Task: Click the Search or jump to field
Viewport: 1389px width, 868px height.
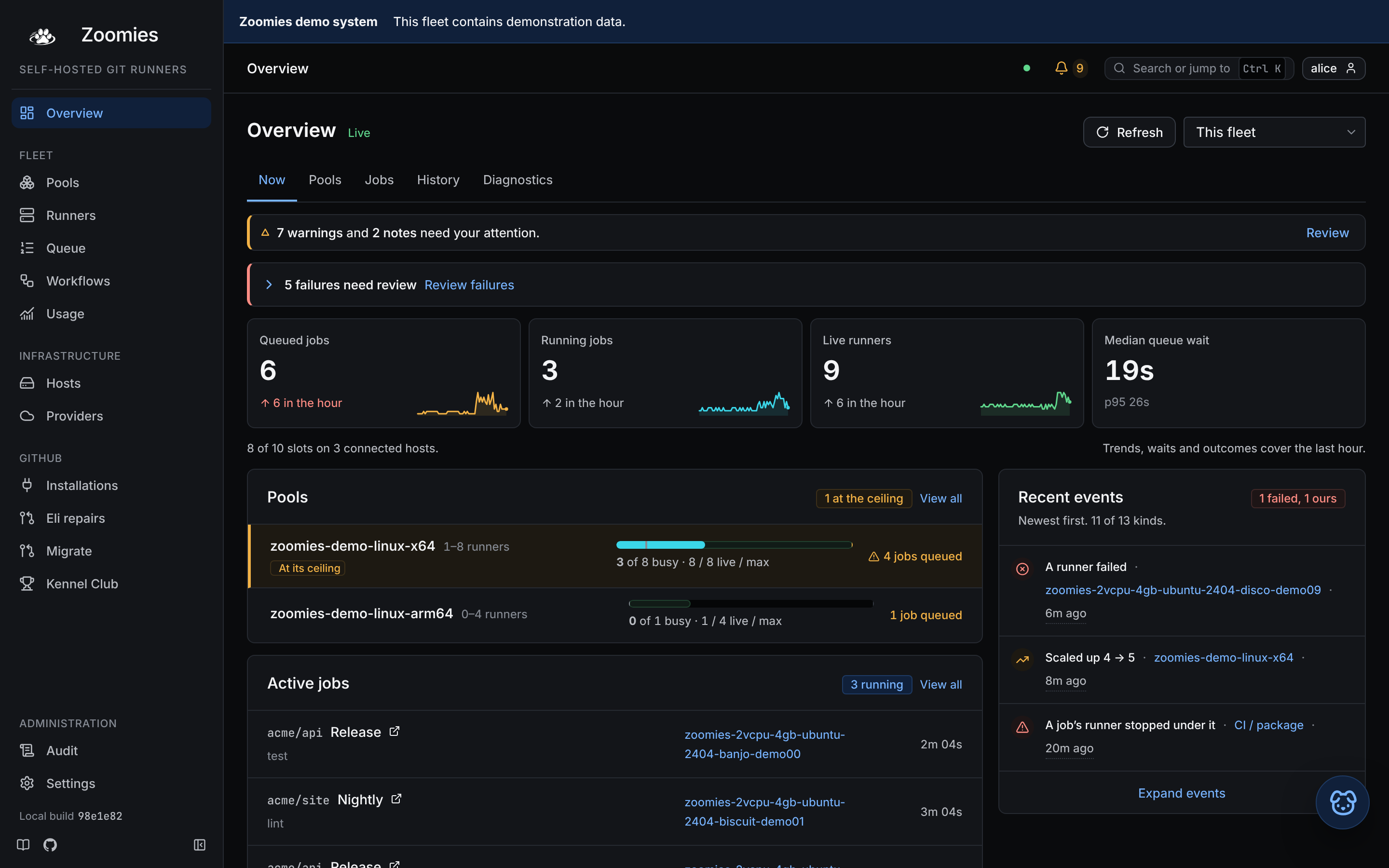Action: (x=1199, y=68)
